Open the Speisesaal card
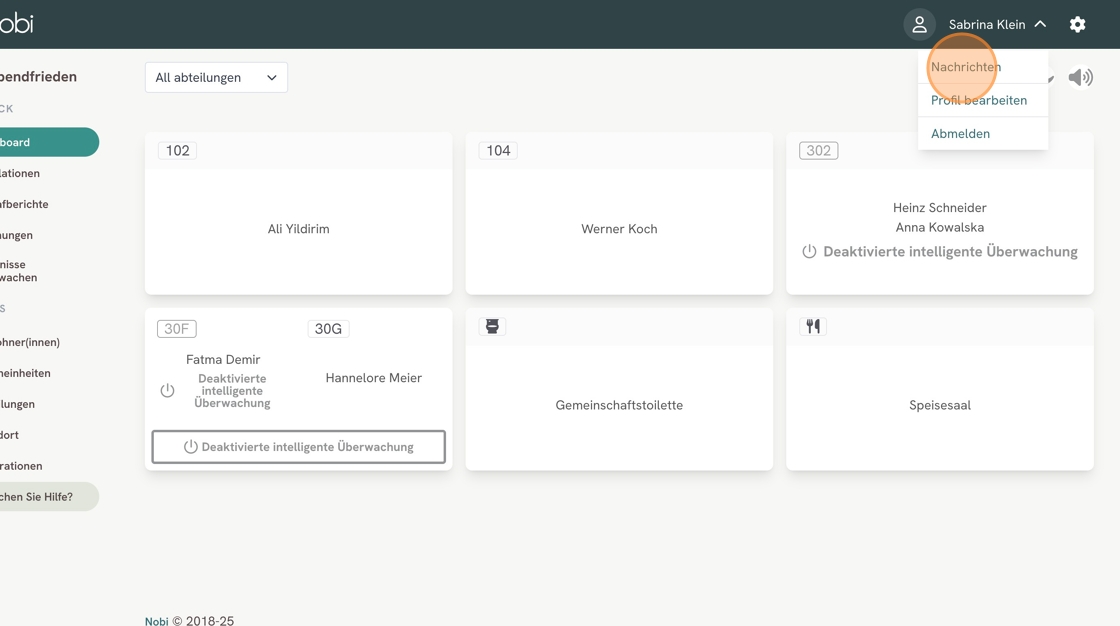 (940, 389)
